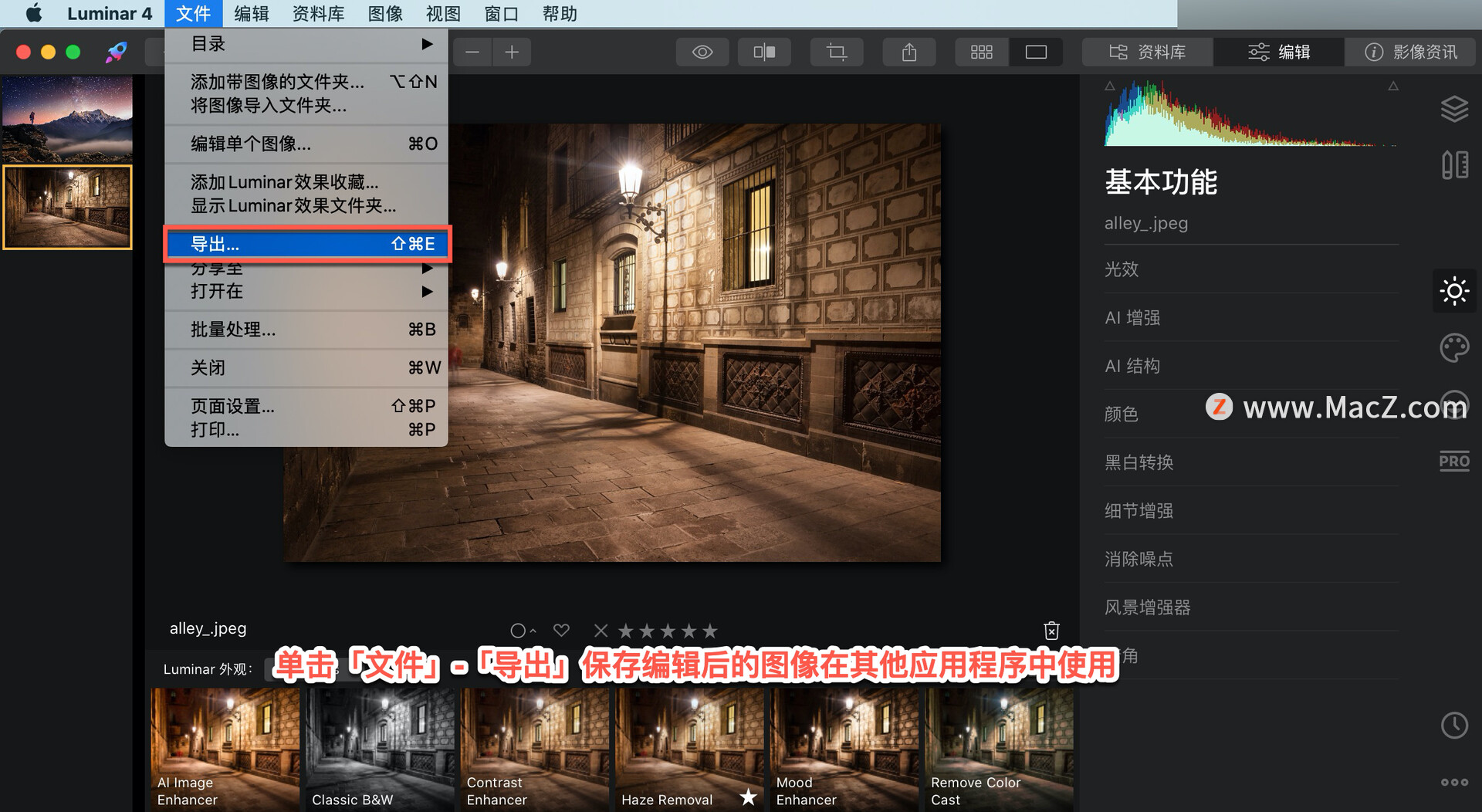Switch to the 编辑 edit tab

(x=1279, y=52)
